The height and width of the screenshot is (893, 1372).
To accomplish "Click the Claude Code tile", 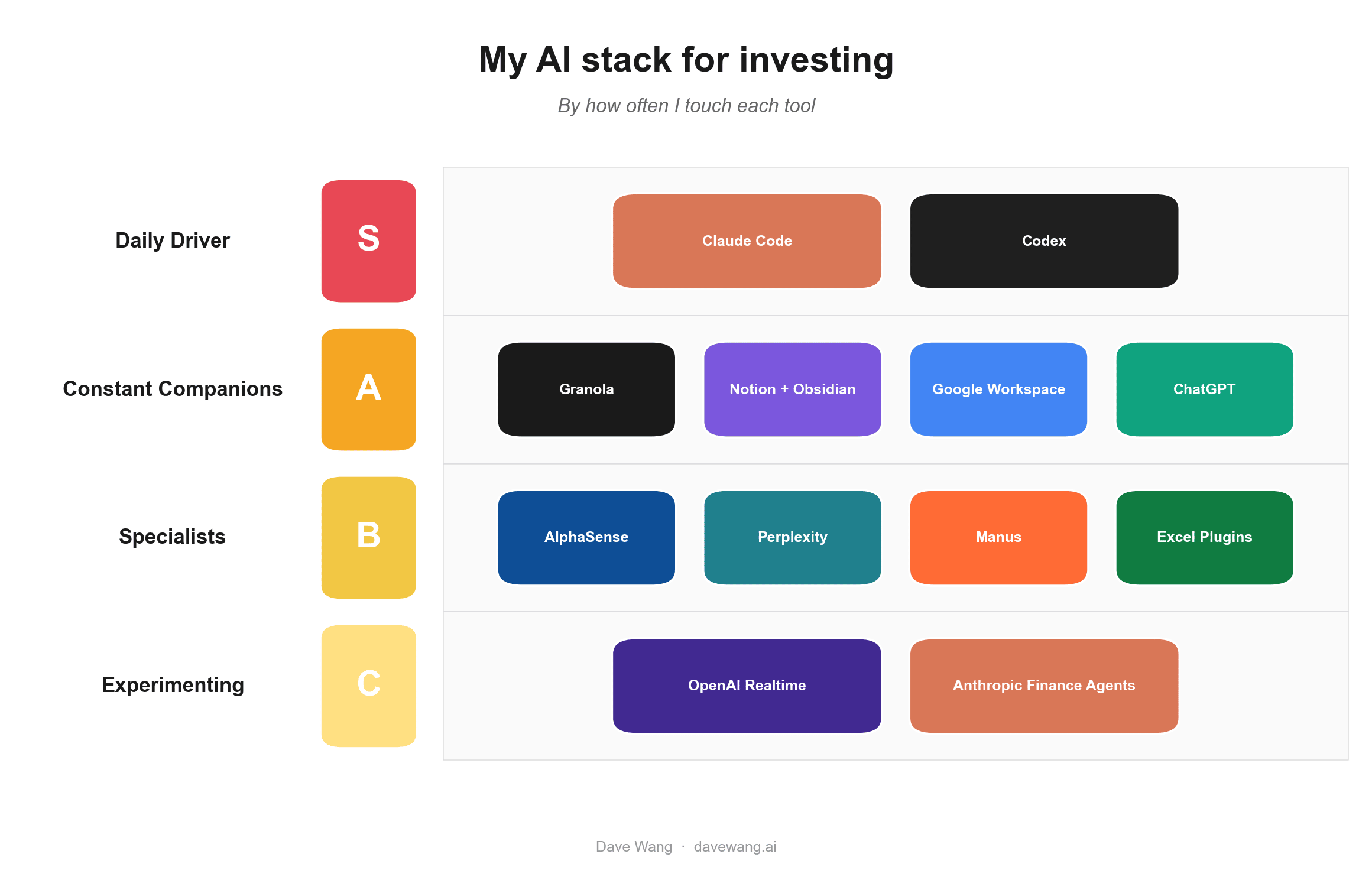I will coord(747,241).
